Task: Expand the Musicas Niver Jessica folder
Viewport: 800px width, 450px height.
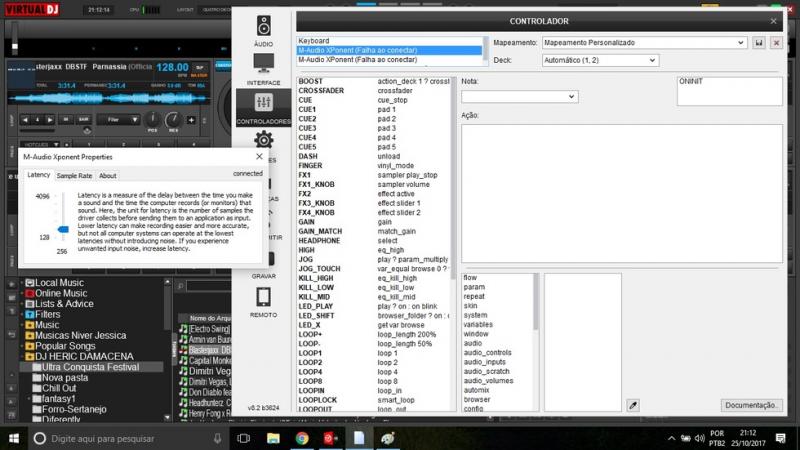Action: point(22,336)
